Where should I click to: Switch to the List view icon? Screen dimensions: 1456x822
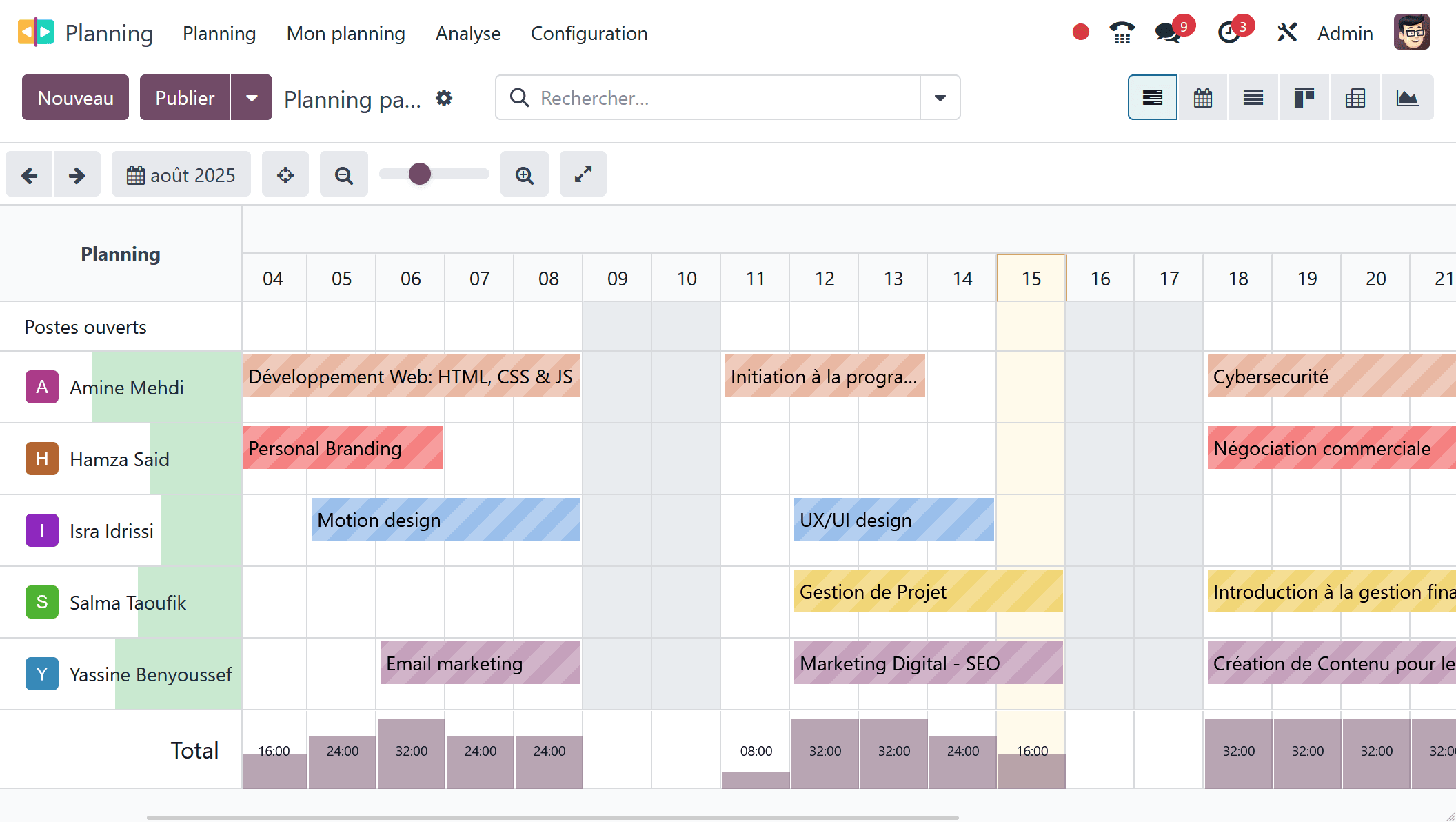1253,98
